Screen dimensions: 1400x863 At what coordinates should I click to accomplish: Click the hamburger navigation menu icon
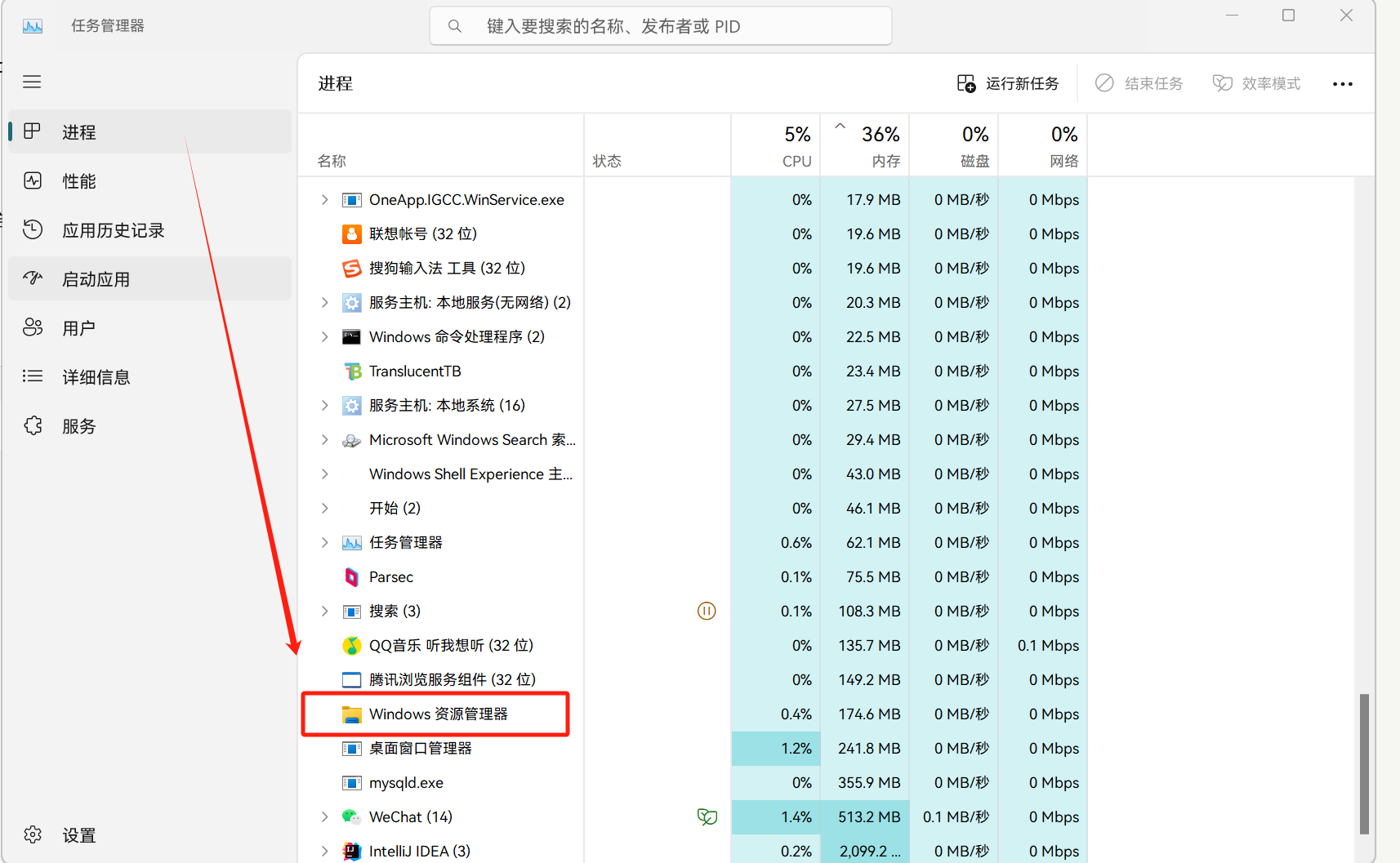click(x=32, y=82)
